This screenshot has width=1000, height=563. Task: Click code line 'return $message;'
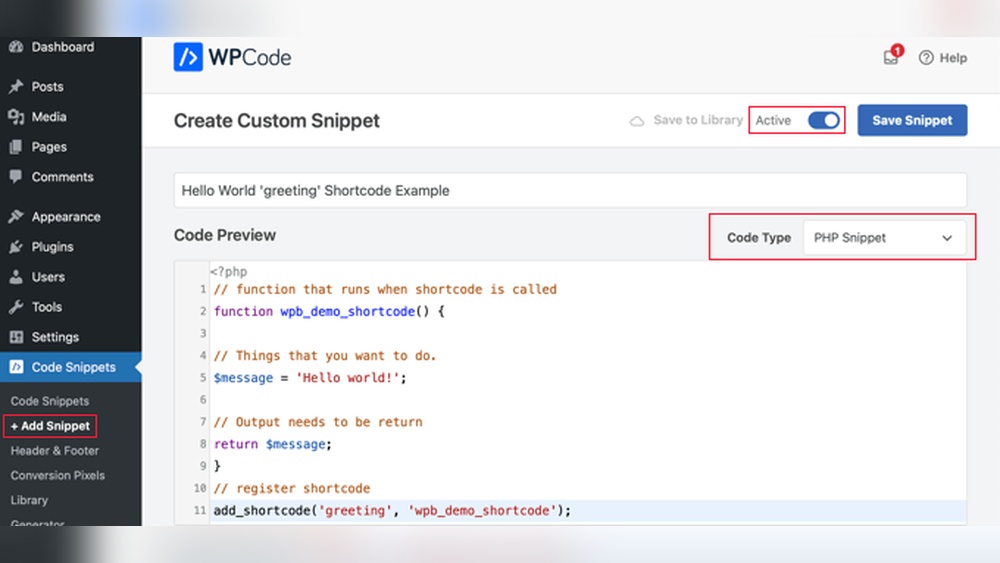click(x=273, y=444)
